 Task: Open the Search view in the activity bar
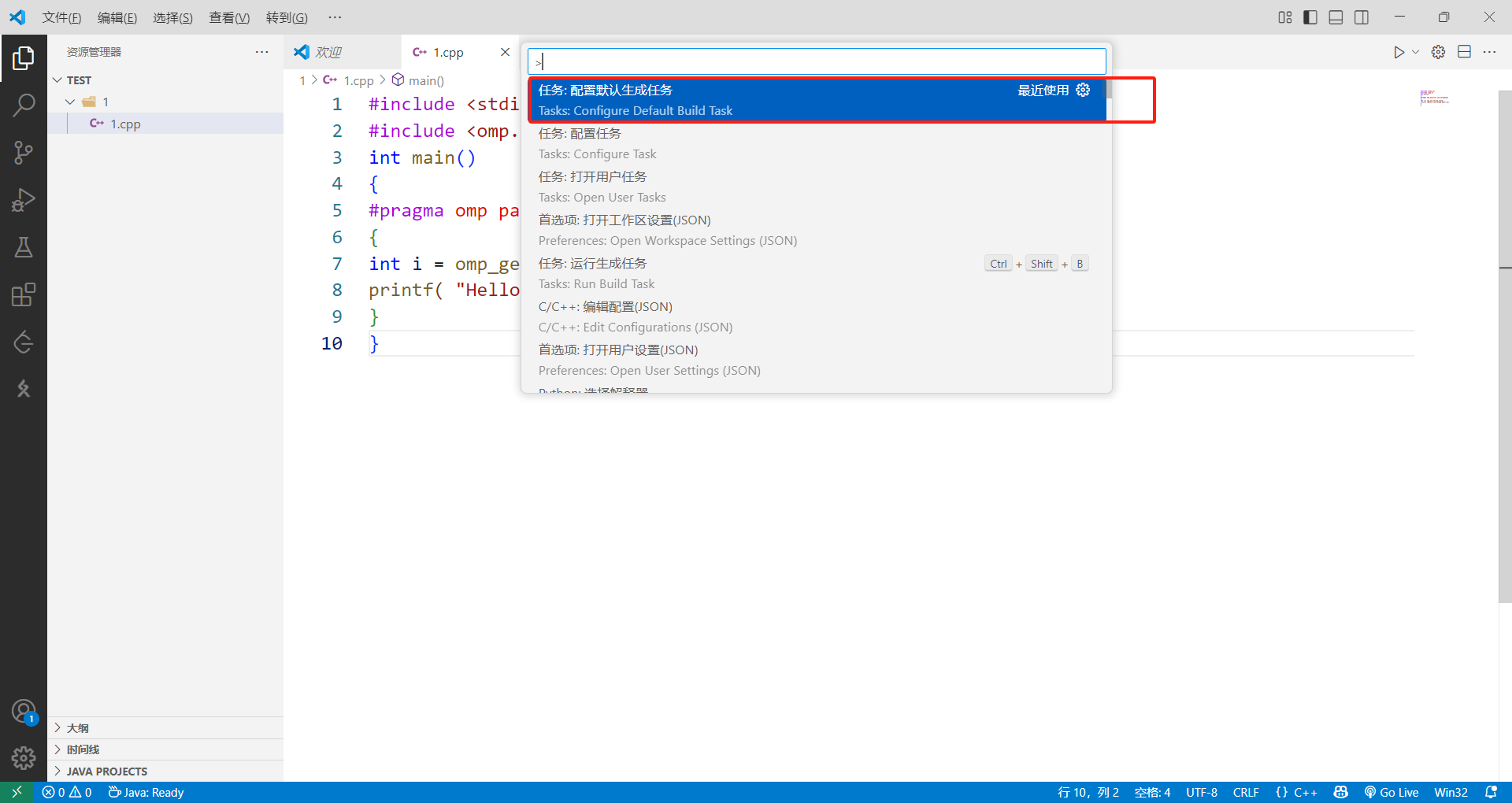24,105
